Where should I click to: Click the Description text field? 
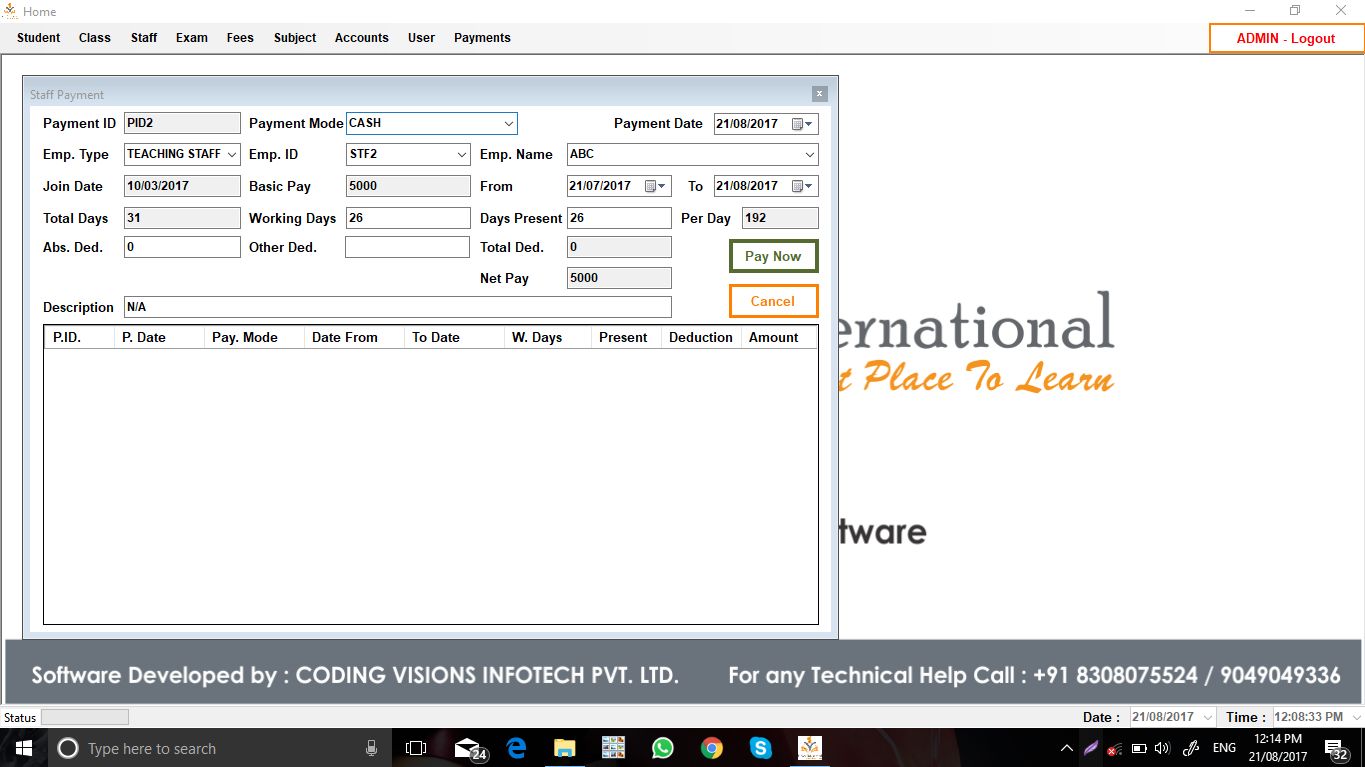click(x=397, y=307)
